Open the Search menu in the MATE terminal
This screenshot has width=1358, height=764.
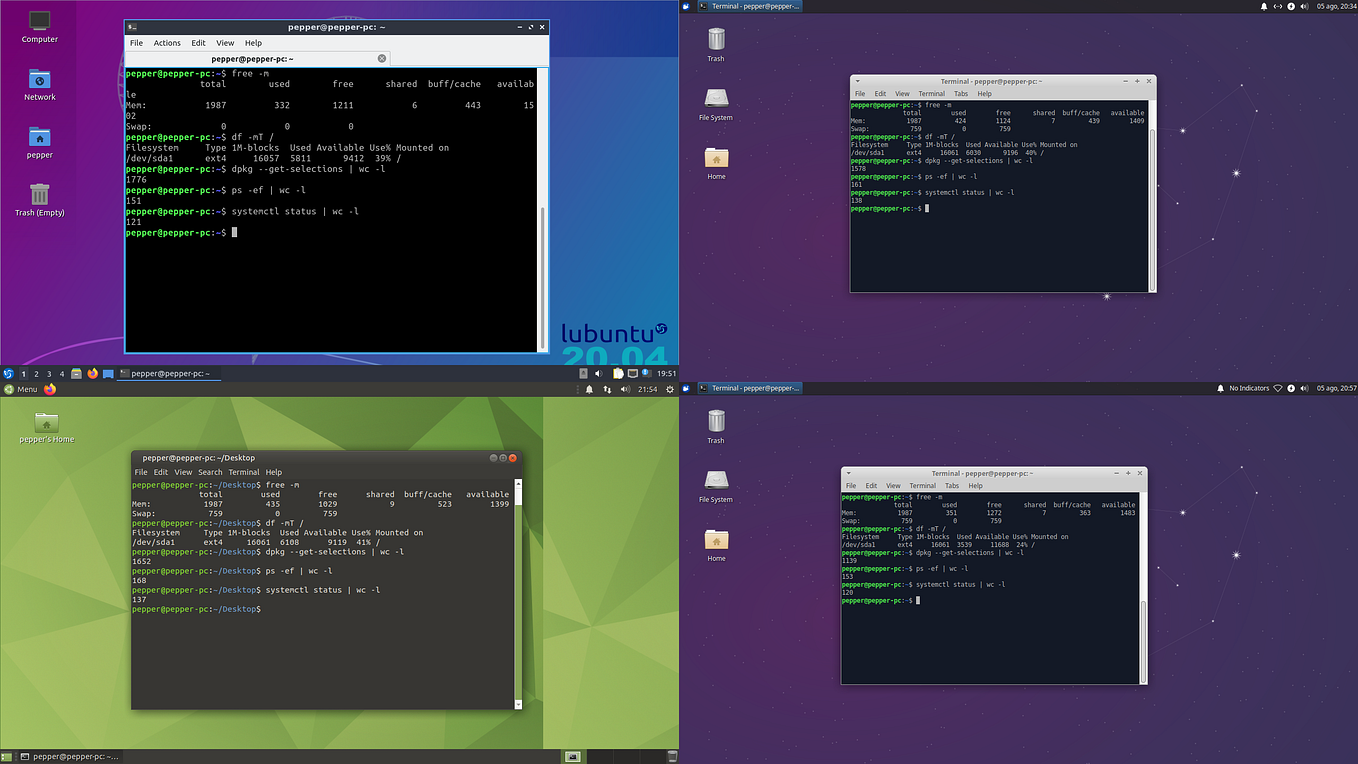click(x=210, y=472)
